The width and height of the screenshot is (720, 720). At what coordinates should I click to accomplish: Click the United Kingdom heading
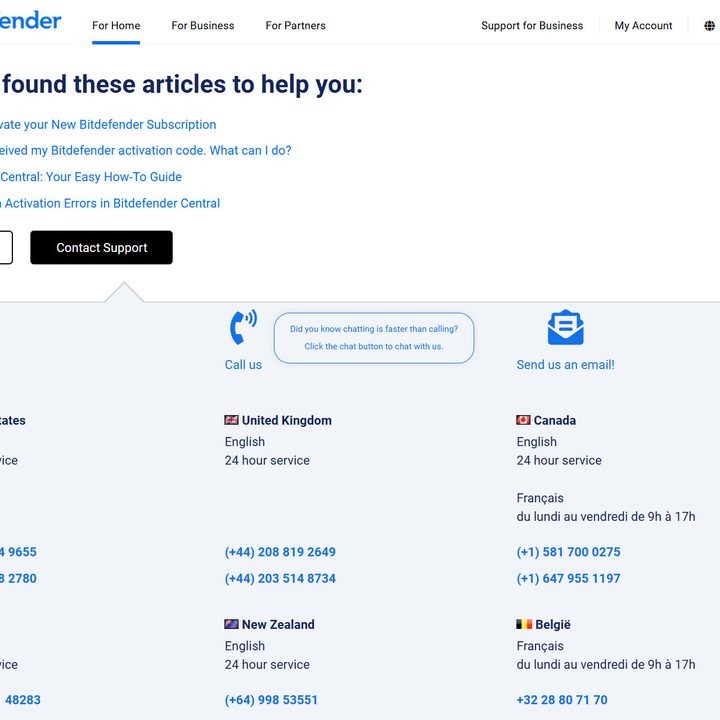(x=287, y=420)
